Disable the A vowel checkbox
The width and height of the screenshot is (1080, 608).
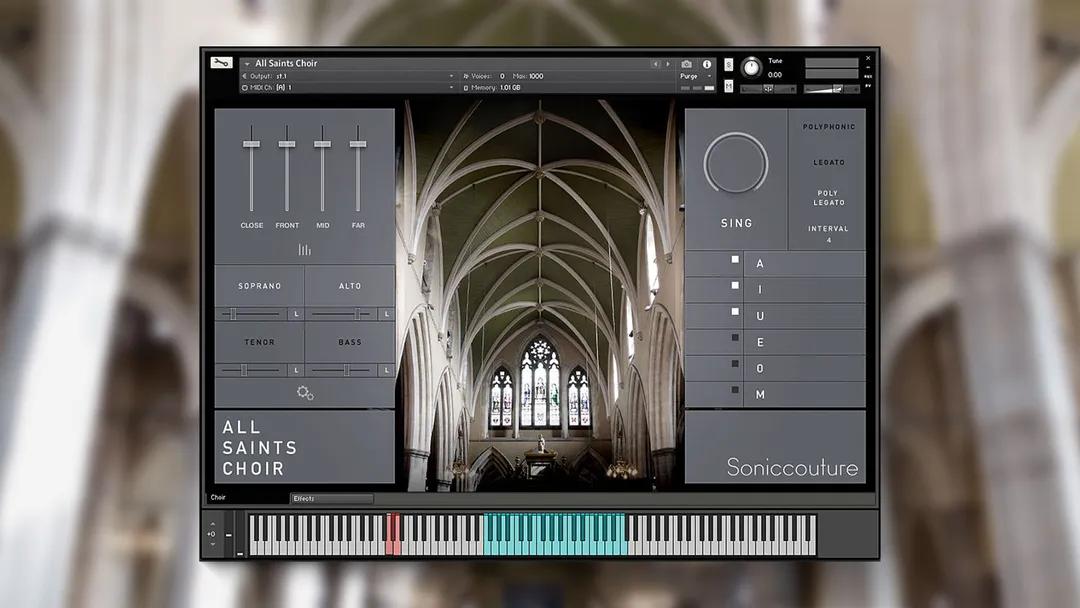click(x=735, y=261)
